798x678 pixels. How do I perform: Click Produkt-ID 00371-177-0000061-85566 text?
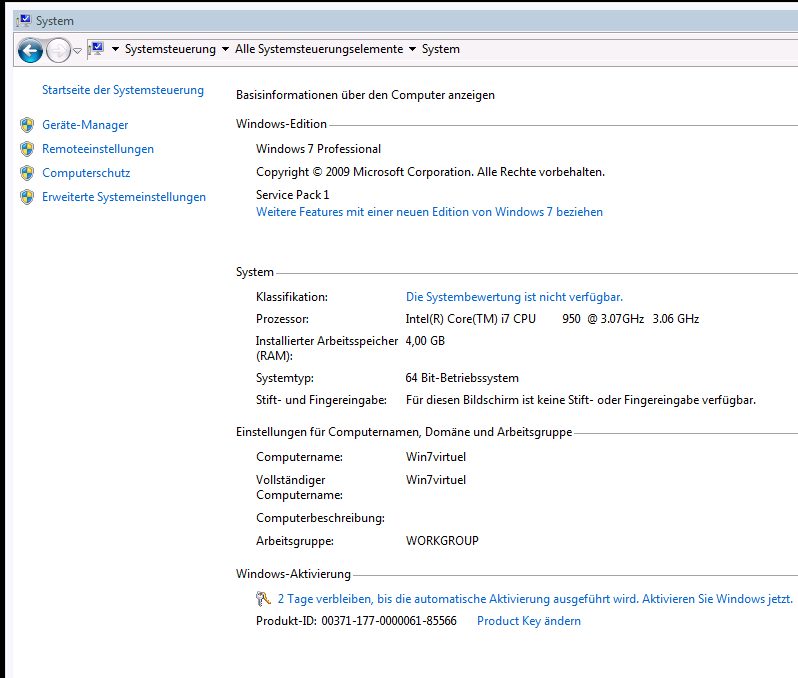pyautogui.click(x=356, y=621)
